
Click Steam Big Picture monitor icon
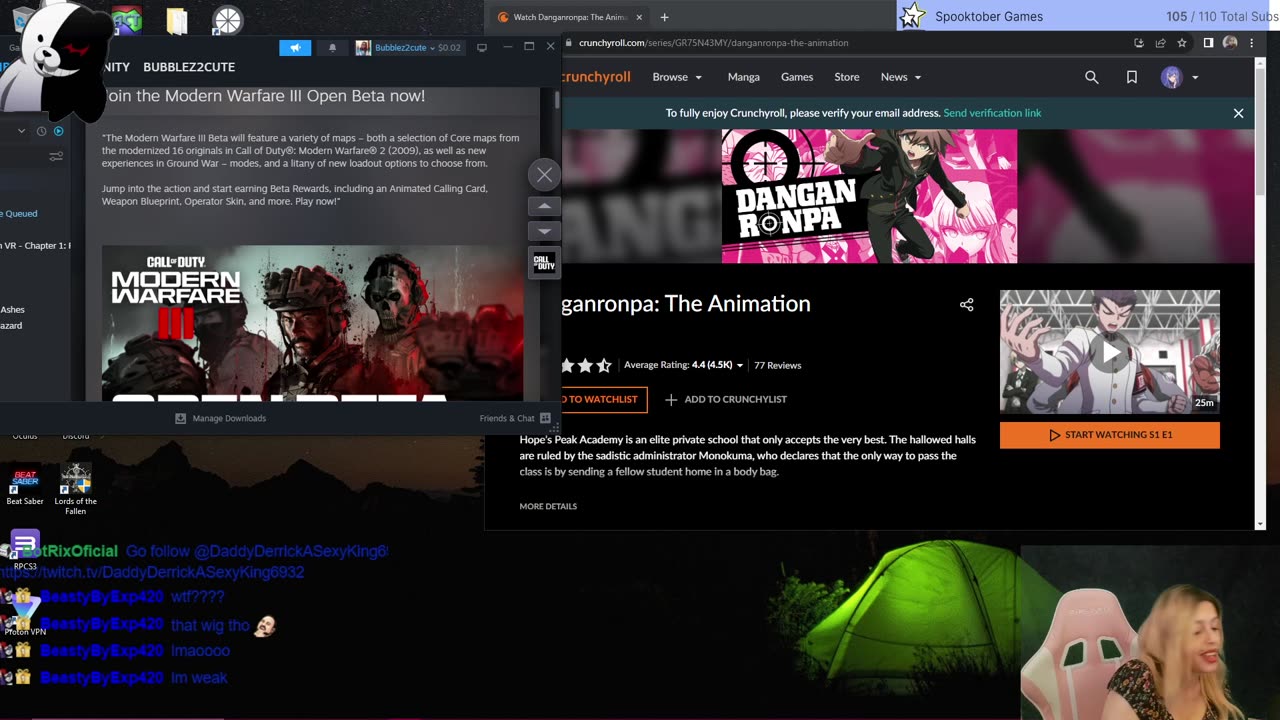pos(482,47)
